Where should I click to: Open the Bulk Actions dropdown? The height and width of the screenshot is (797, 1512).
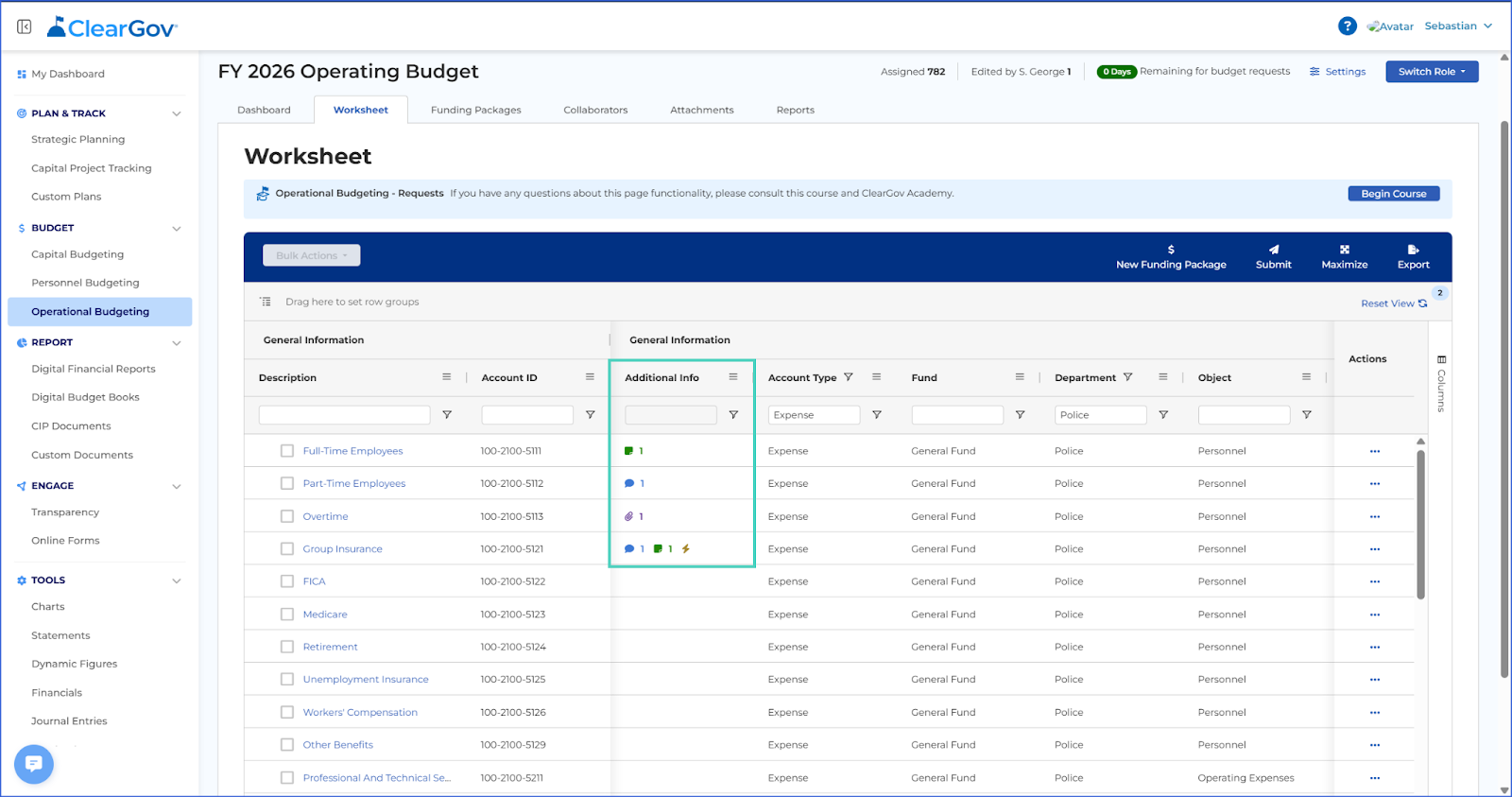tap(311, 255)
